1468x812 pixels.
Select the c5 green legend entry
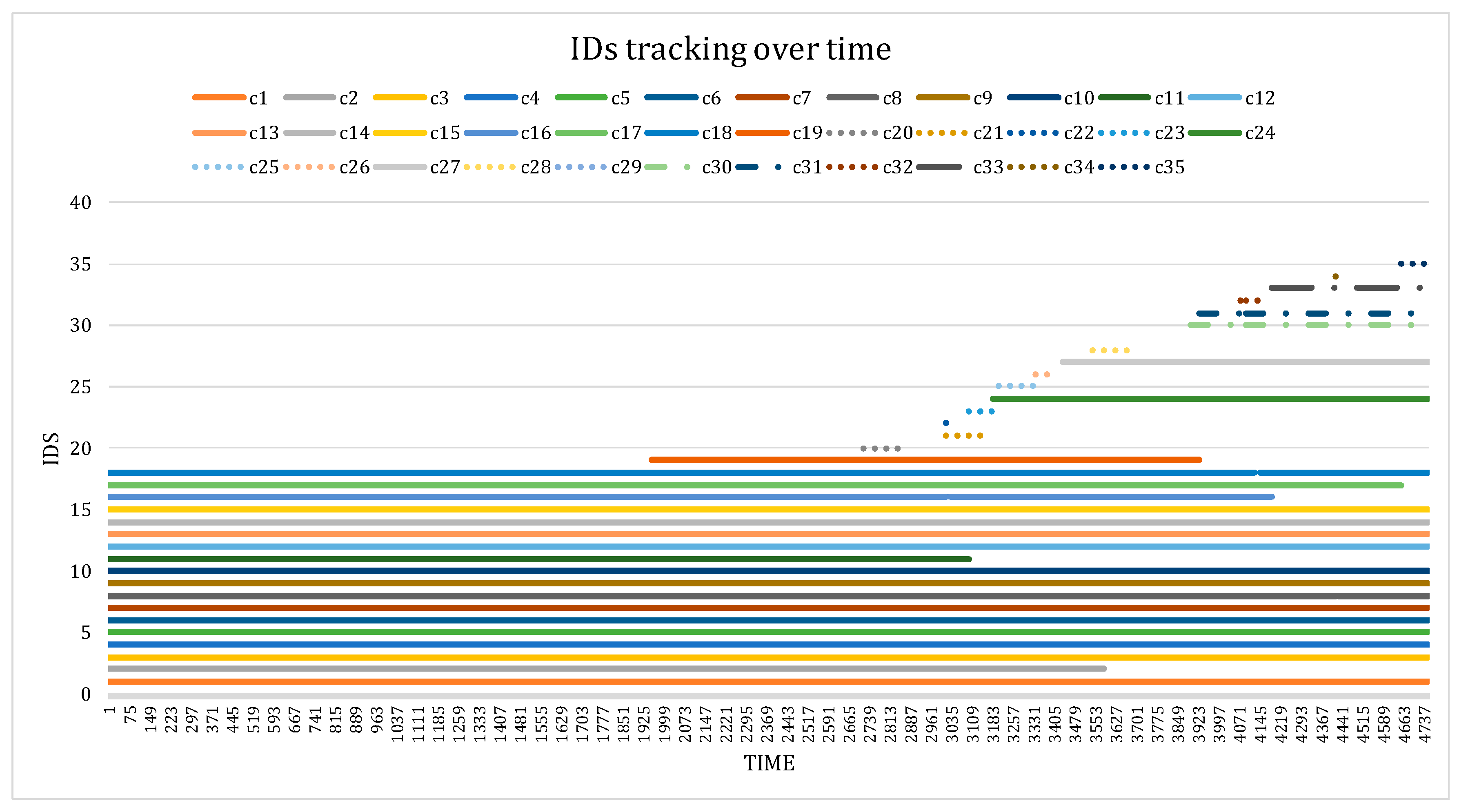581,98
